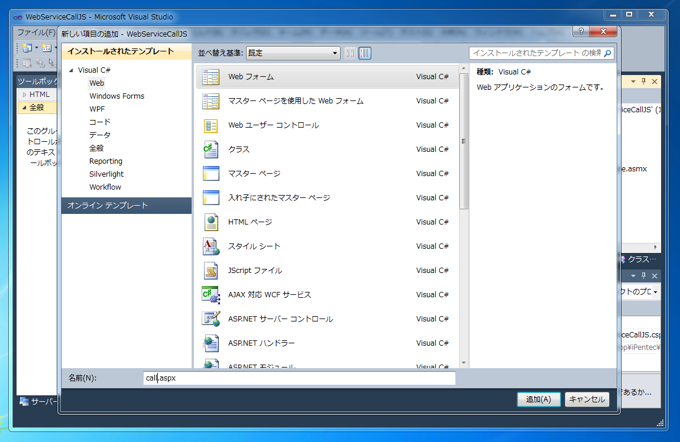Select the AJAX 対応 WCF サービス icon

(211, 295)
